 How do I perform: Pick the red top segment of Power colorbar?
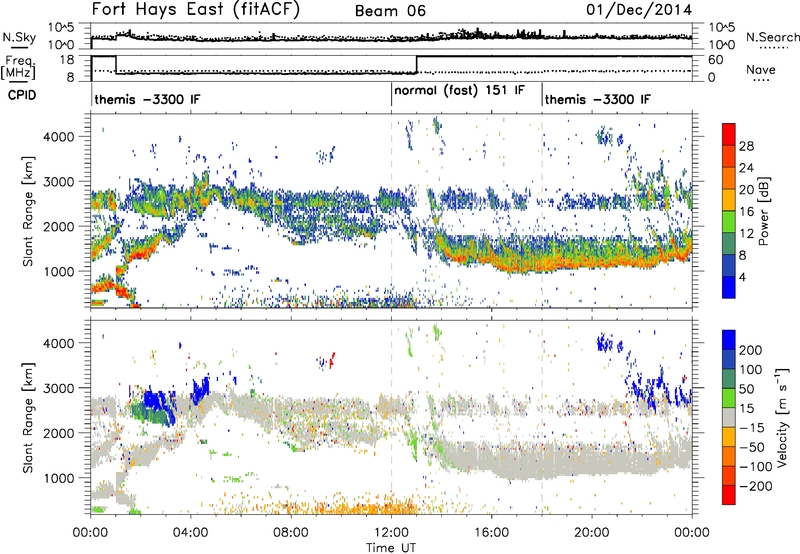[729, 135]
